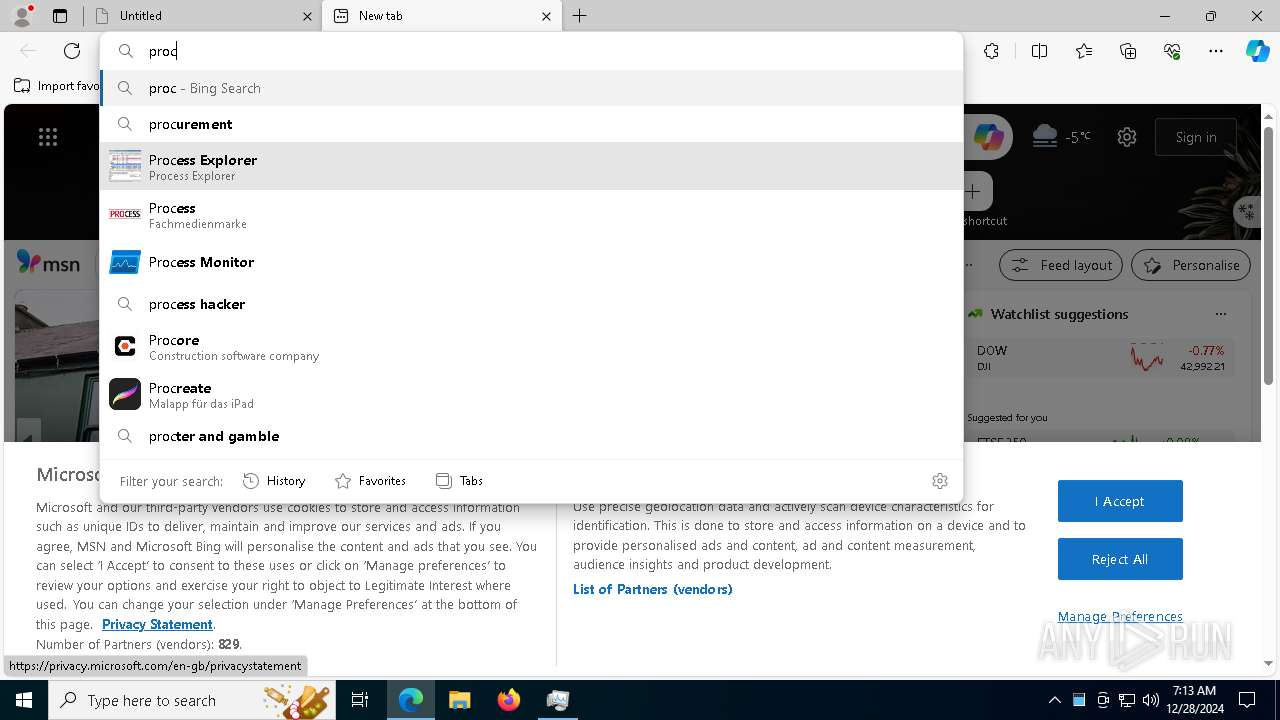Open the Copilot icon on MSN page
Image resolution: width=1280 pixels, height=720 pixels.
pyautogui.click(x=989, y=137)
